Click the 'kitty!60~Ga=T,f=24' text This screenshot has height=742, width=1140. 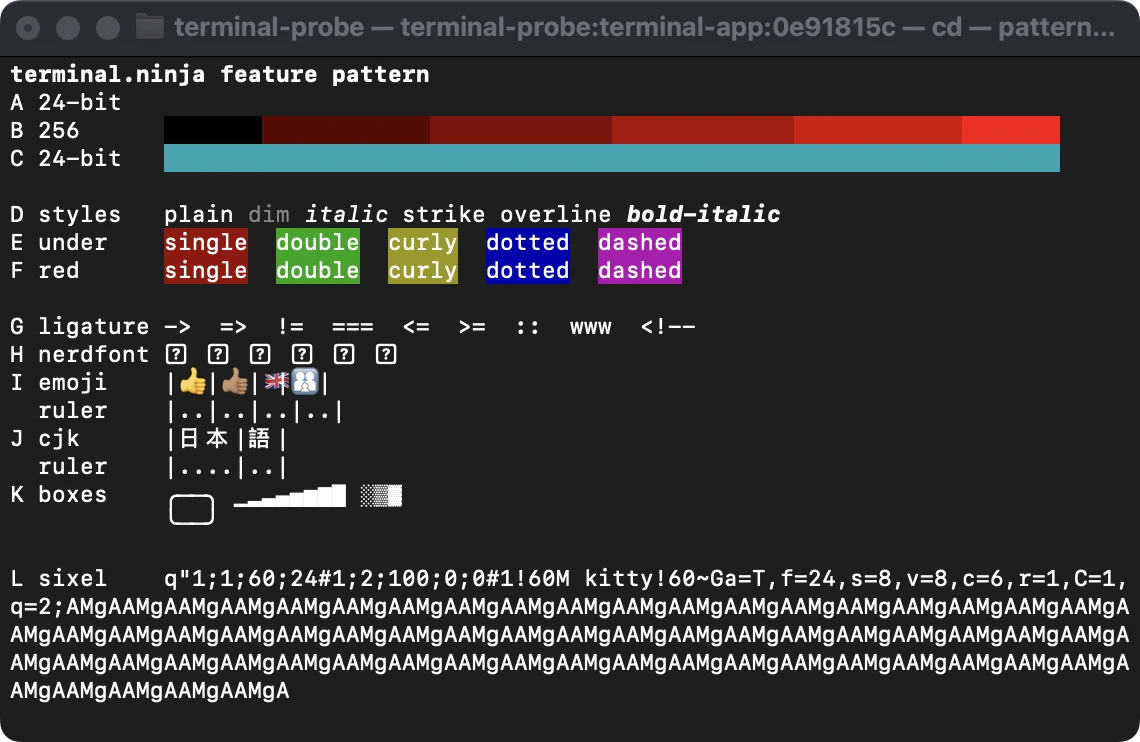pyautogui.click(x=710, y=578)
